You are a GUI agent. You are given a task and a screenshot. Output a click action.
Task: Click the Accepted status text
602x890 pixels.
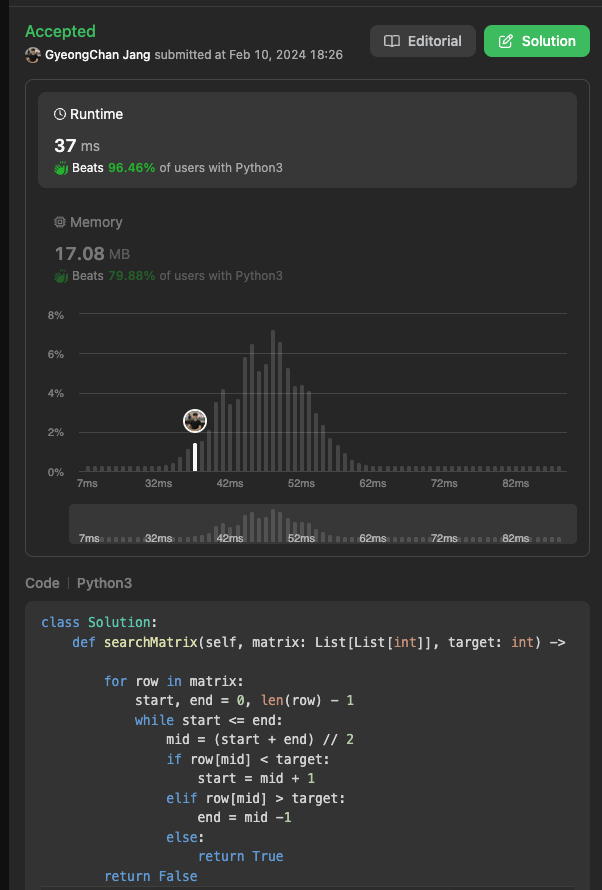pyautogui.click(x=60, y=31)
